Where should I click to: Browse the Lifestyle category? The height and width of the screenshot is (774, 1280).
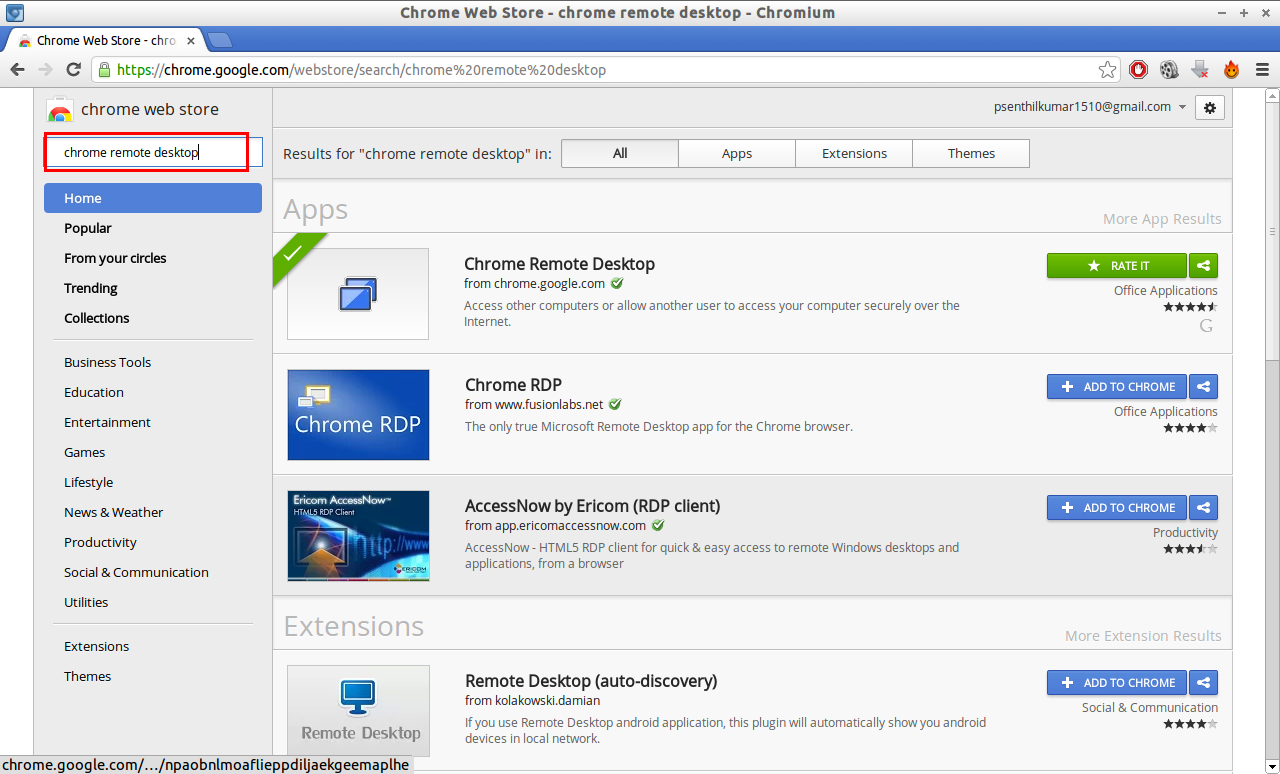pos(89,482)
